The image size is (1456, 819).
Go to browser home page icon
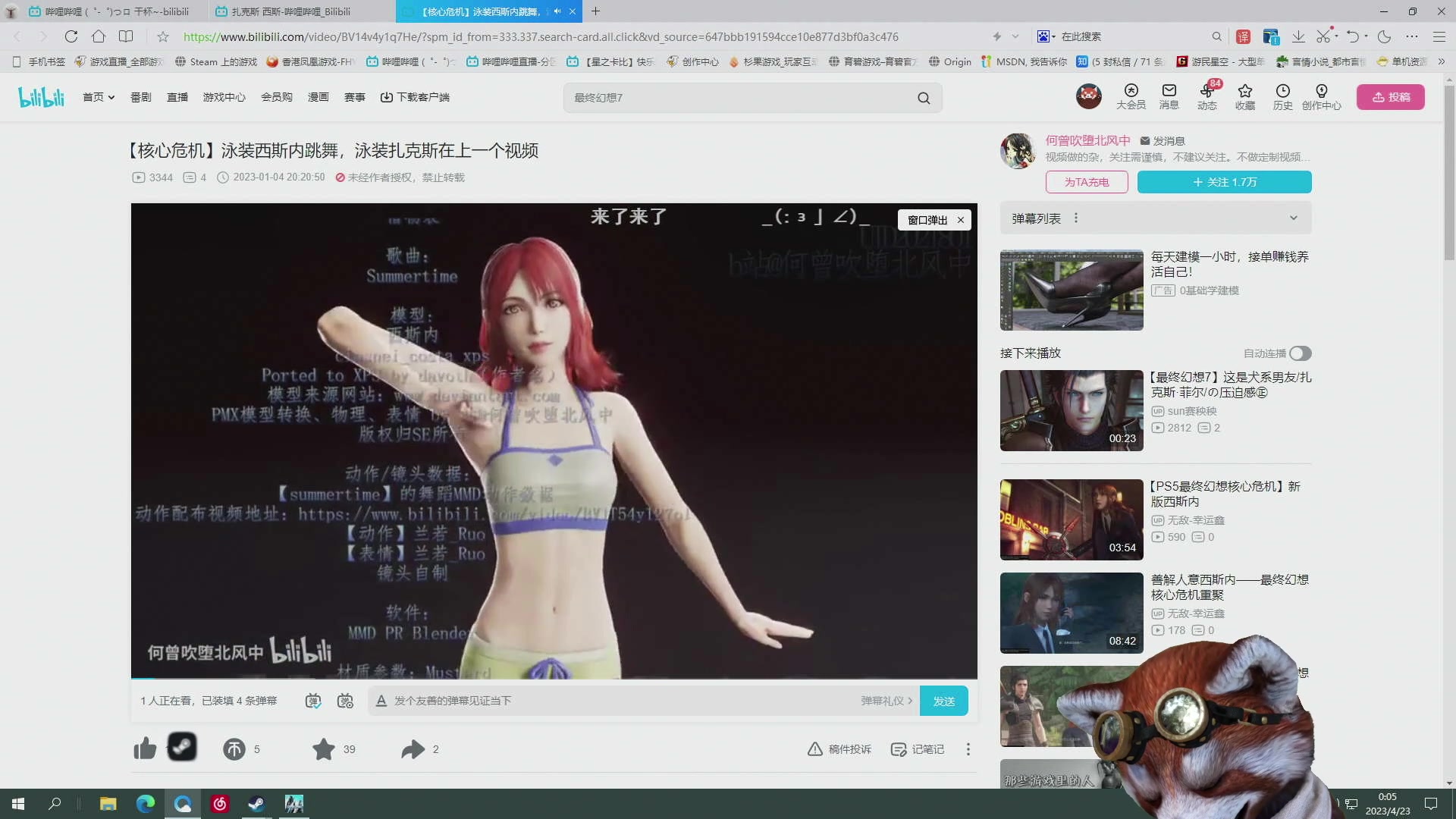[99, 36]
